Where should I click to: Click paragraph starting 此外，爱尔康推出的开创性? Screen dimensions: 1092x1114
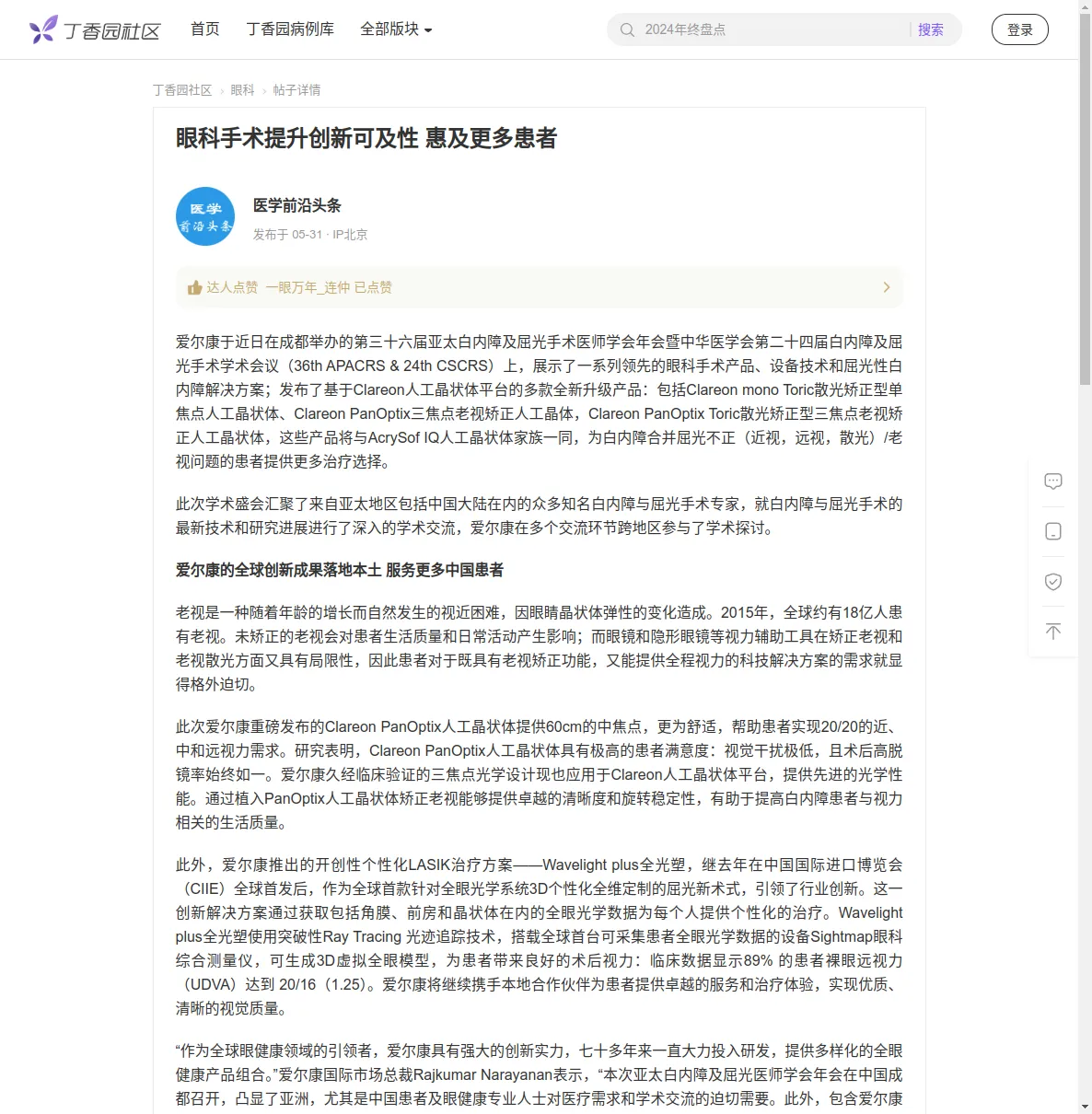tap(540, 936)
